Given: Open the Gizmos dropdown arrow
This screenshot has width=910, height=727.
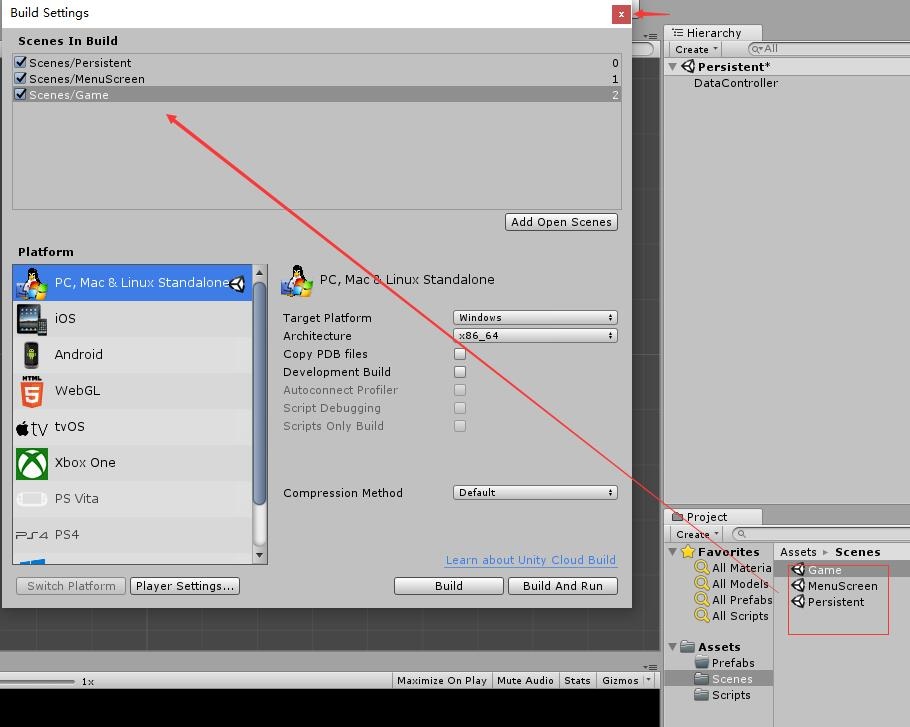Looking at the screenshot, I should (x=648, y=680).
